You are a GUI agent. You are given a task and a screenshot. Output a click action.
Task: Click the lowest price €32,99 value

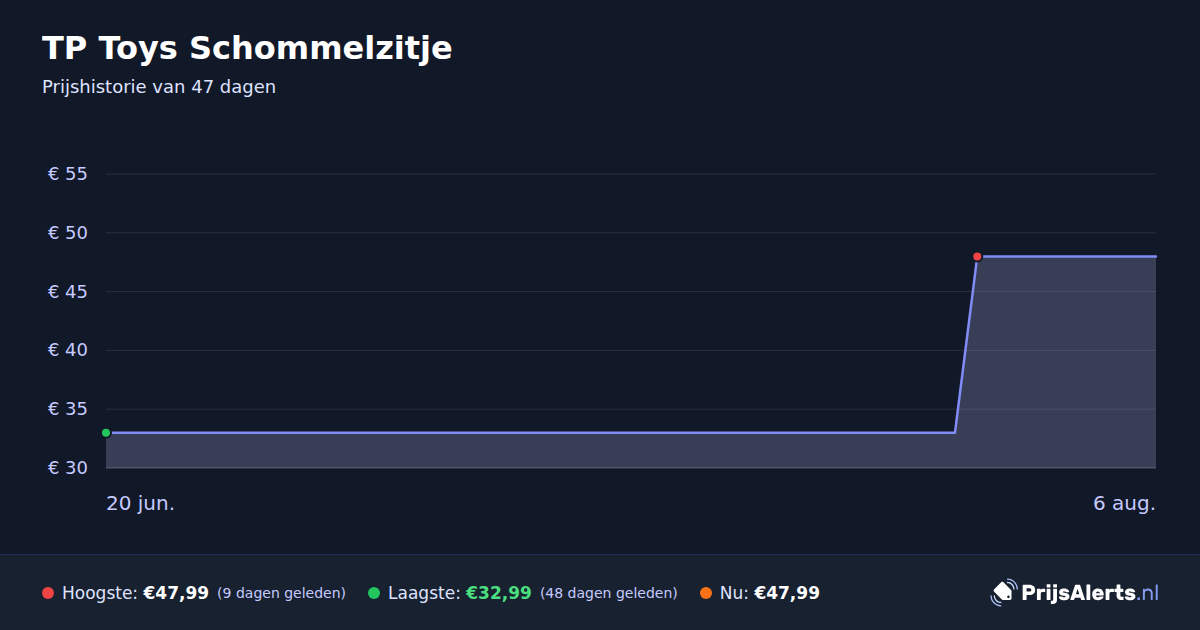click(x=499, y=593)
